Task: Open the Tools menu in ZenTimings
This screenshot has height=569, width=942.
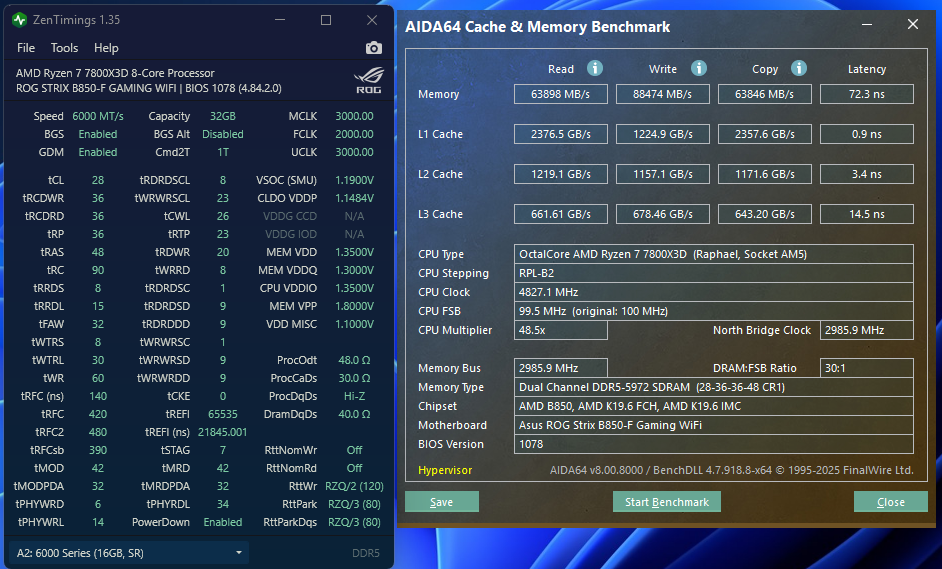Action: click(x=64, y=48)
